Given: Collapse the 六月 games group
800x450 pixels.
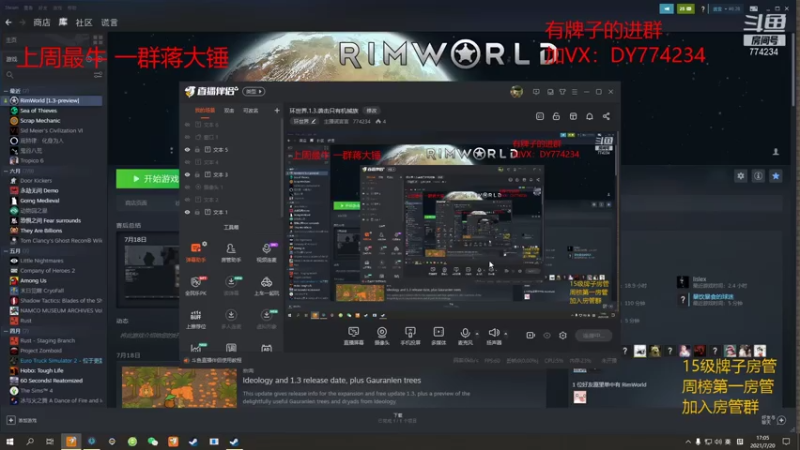Looking at the screenshot, I should tap(6, 171).
